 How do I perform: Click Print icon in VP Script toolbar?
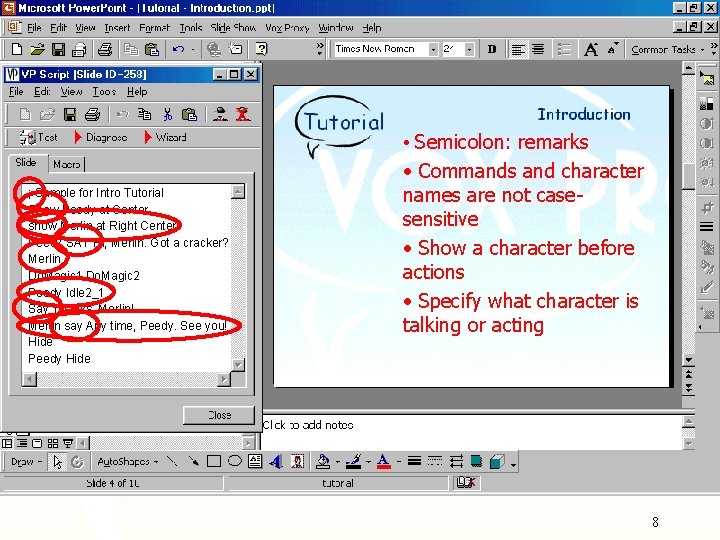(92, 114)
